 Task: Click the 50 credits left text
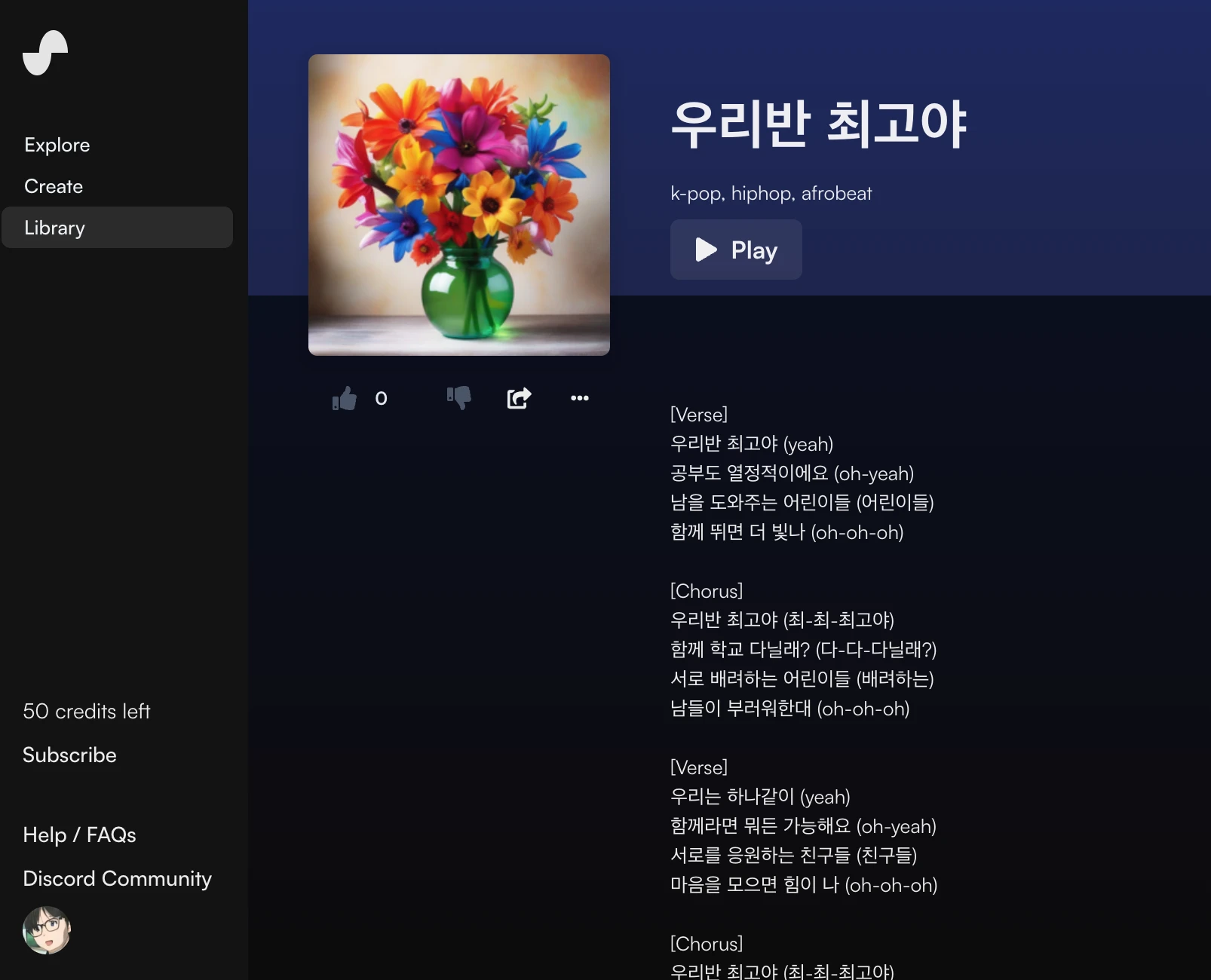pos(87,711)
